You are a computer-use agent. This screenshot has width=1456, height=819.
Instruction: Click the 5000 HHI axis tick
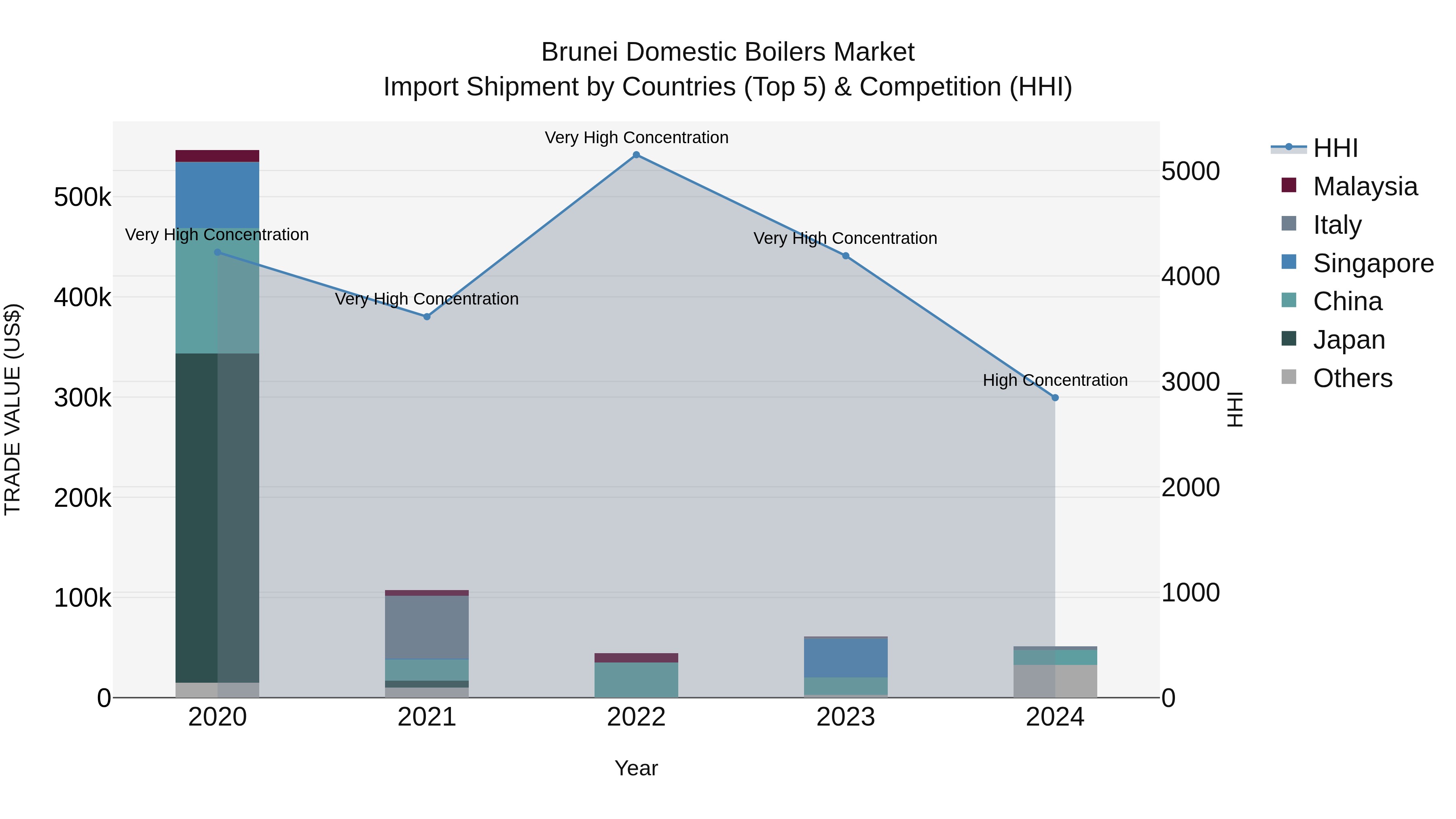pos(1191,171)
